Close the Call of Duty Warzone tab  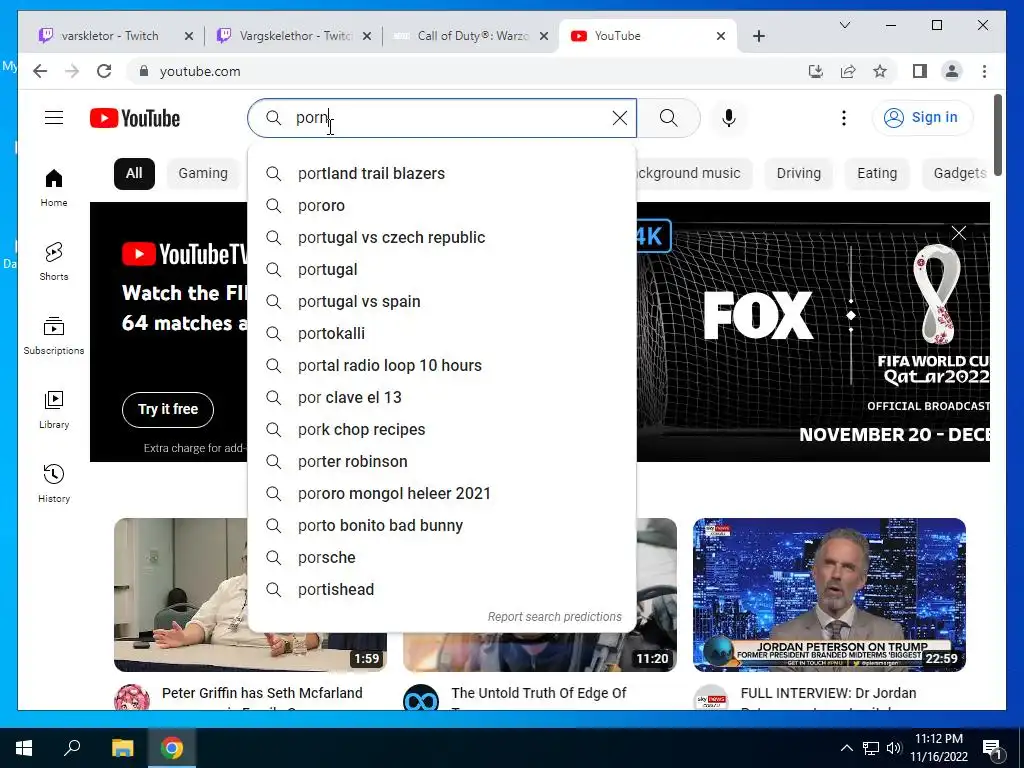click(543, 36)
